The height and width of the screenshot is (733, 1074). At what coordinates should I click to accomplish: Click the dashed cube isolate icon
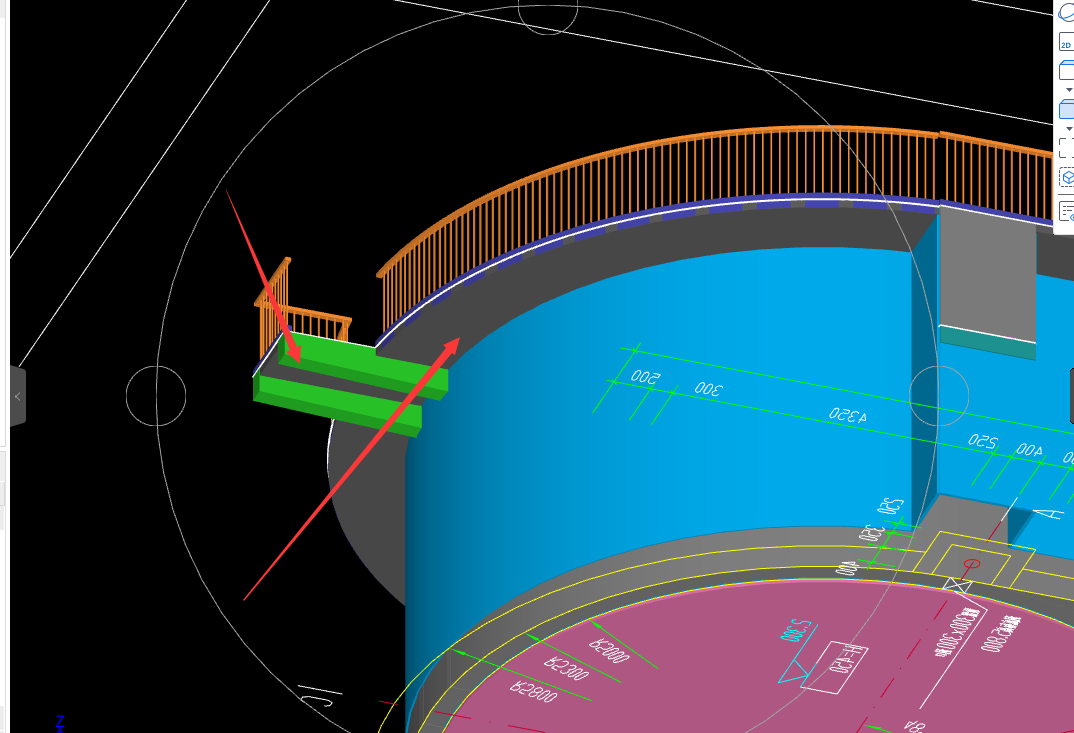[x=1067, y=177]
